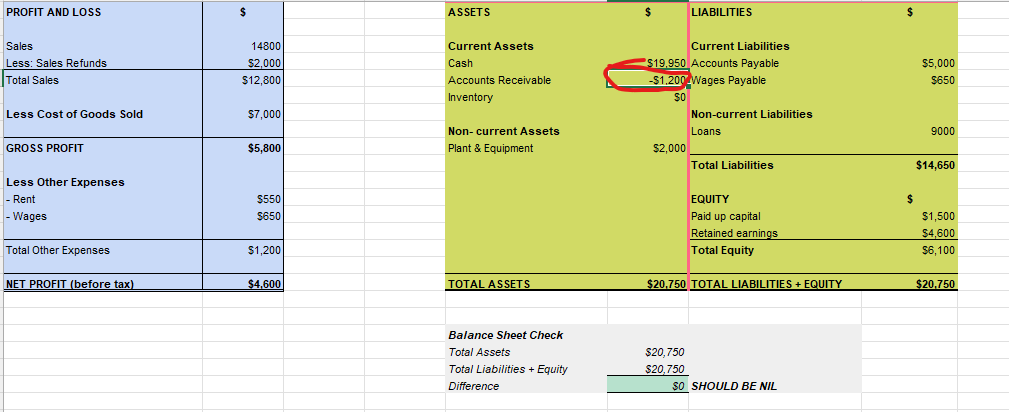Select the Current Assets heading
Screen dimensions: 1009x412
click(x=490, y=46)
